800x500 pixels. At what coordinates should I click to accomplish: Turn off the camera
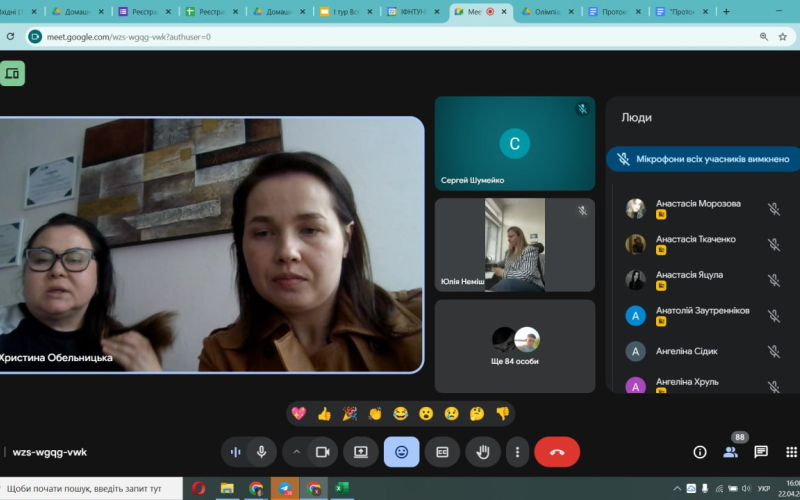coord(322,452)
